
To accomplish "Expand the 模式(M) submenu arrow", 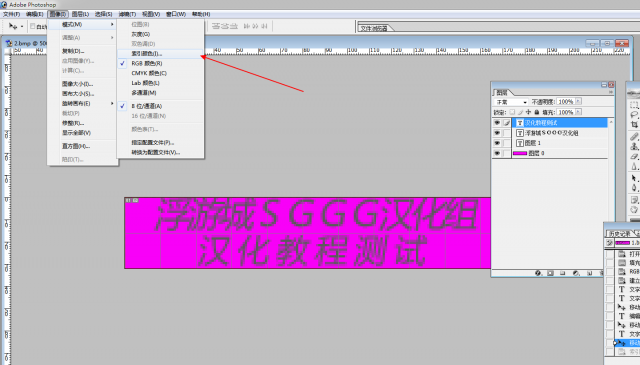I will click(112, 24).
